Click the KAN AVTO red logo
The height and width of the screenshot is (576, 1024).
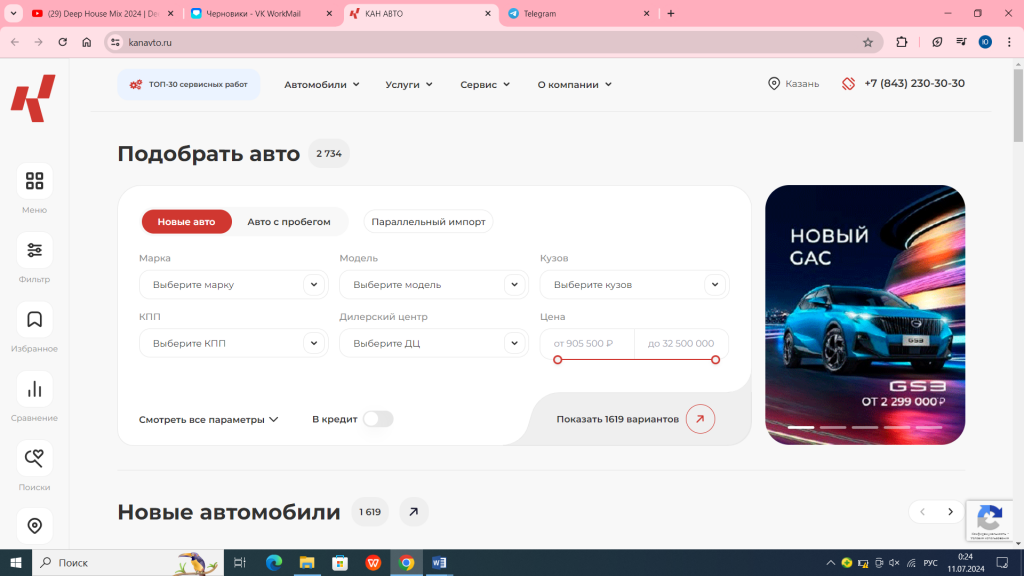(x=33, y=99)
